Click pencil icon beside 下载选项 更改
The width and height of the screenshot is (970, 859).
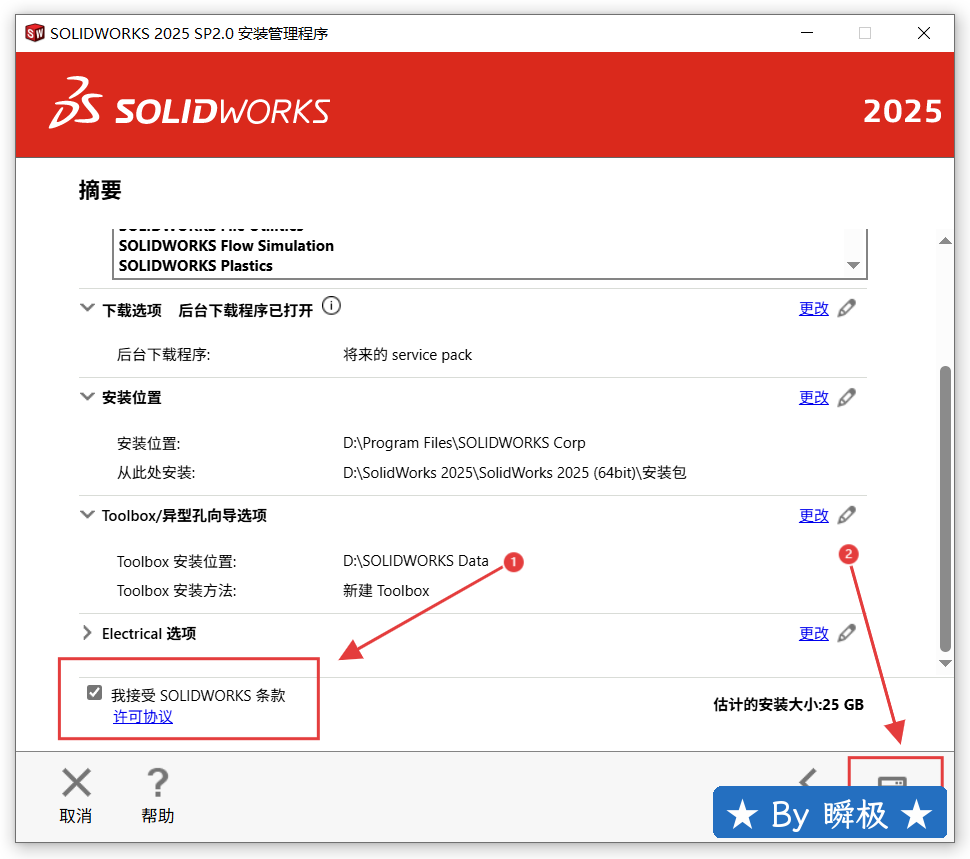847,308
